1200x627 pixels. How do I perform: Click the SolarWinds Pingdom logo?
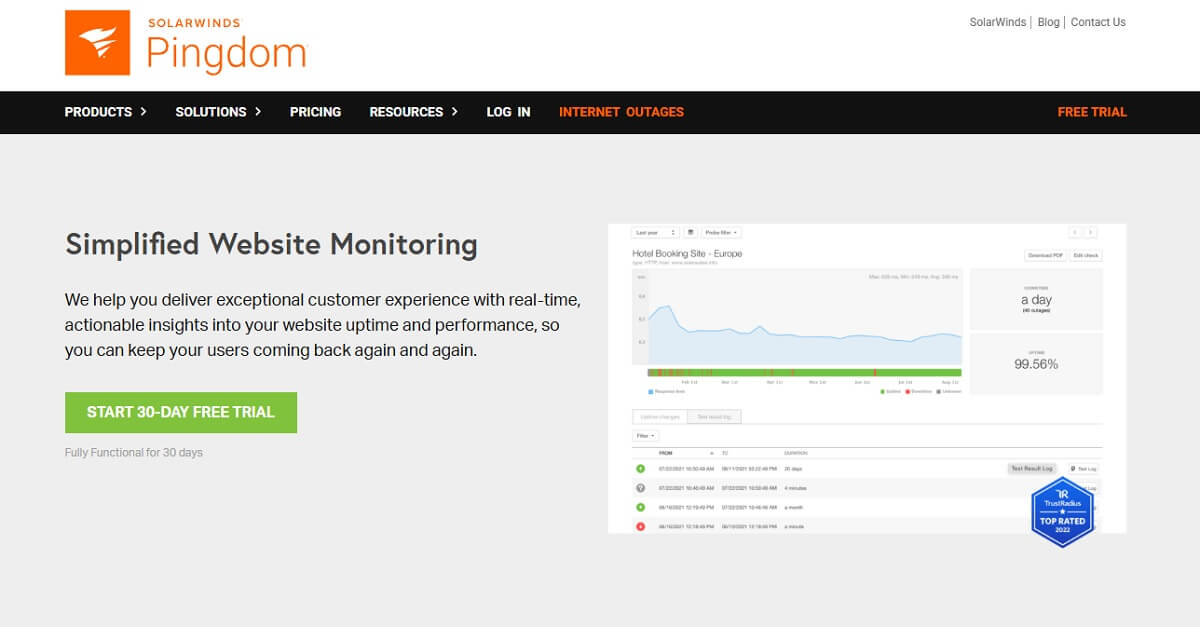185,43
